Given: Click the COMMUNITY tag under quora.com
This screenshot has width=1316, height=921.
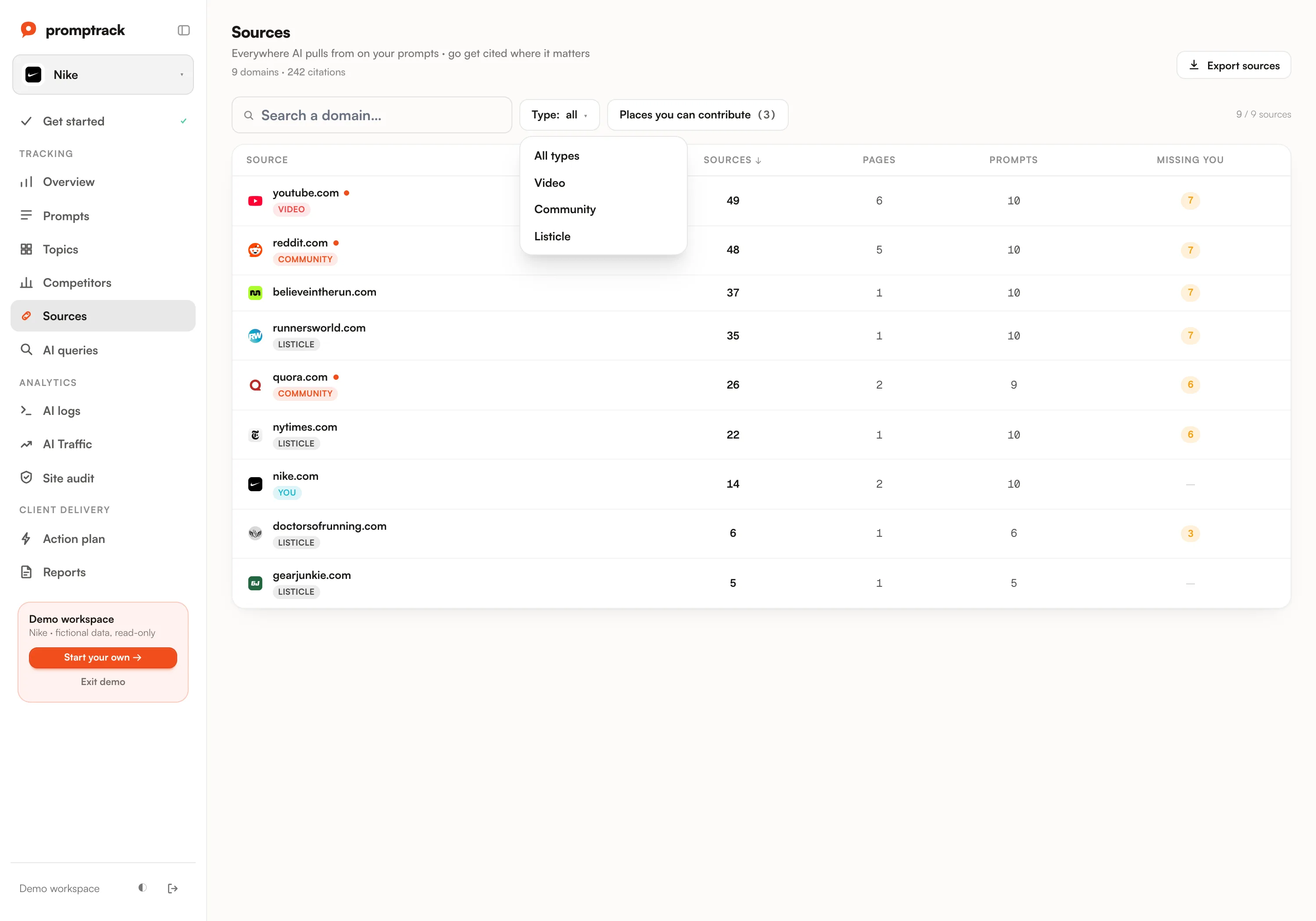Looking at the screenshot, I should (305, 394).
